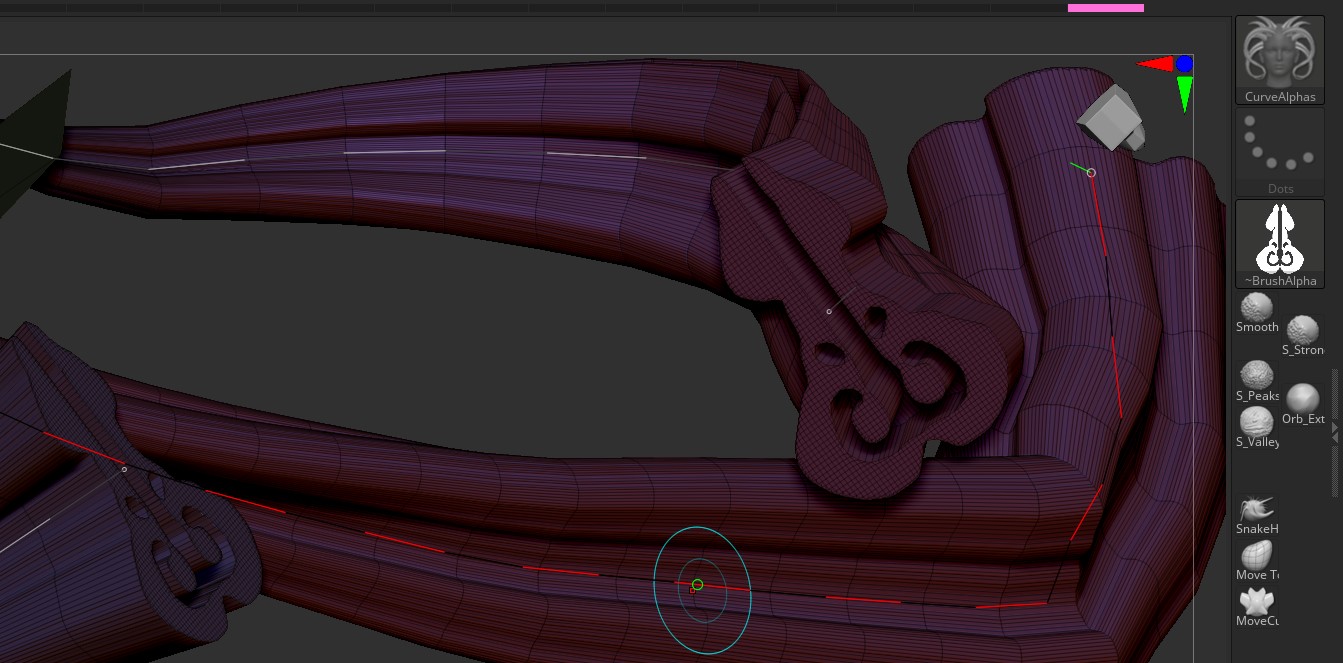Image resolution: width=1343 pixels, height=663 pixels.
Task: Click the grey camera view cube gizmo
Action: tap(1109, 118)
